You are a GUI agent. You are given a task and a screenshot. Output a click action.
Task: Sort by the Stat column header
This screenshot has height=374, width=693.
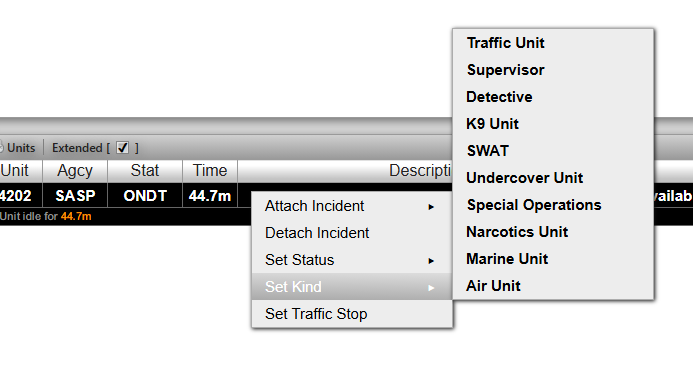(145, 171)
